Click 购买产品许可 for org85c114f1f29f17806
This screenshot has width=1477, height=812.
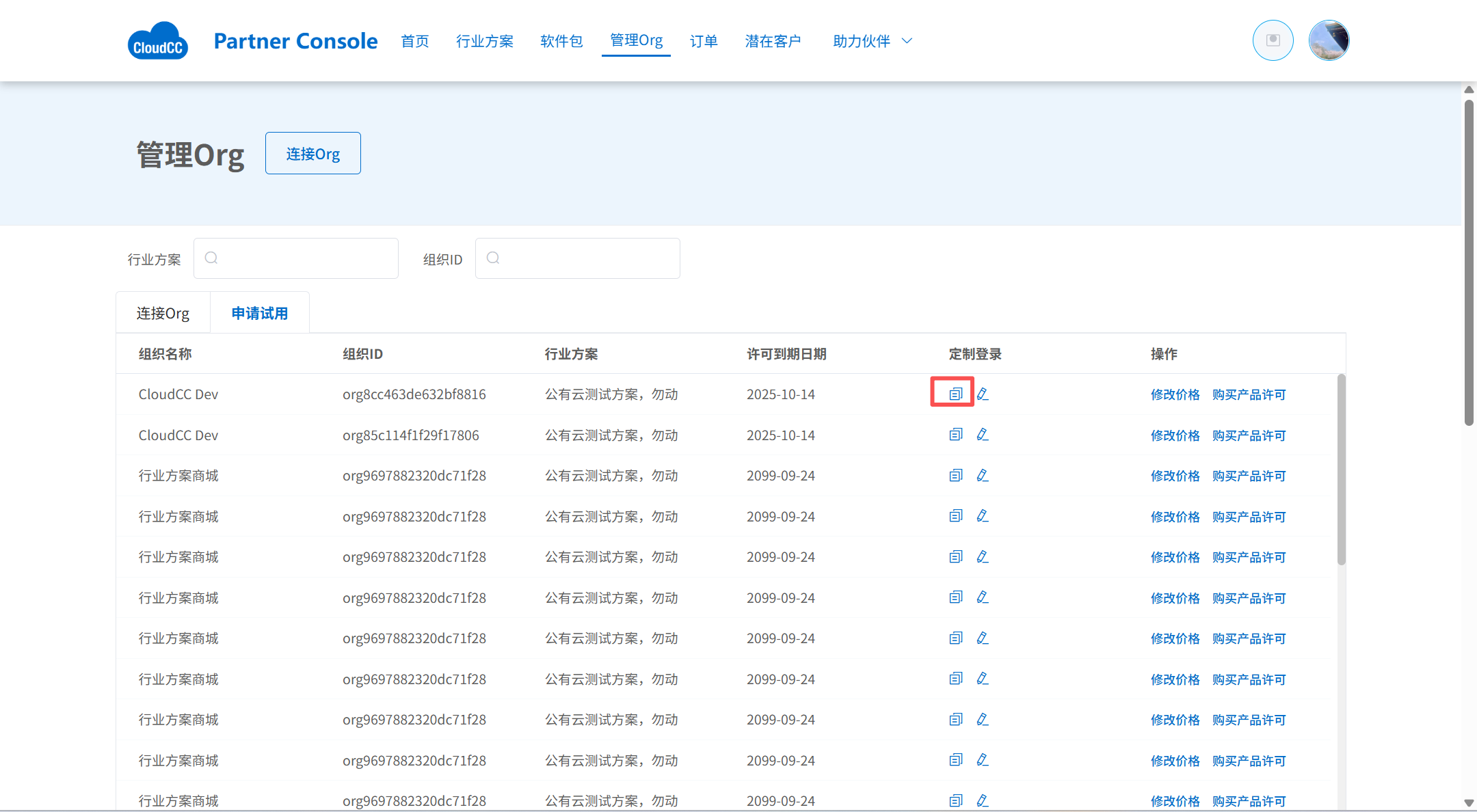coord(1249,435)
